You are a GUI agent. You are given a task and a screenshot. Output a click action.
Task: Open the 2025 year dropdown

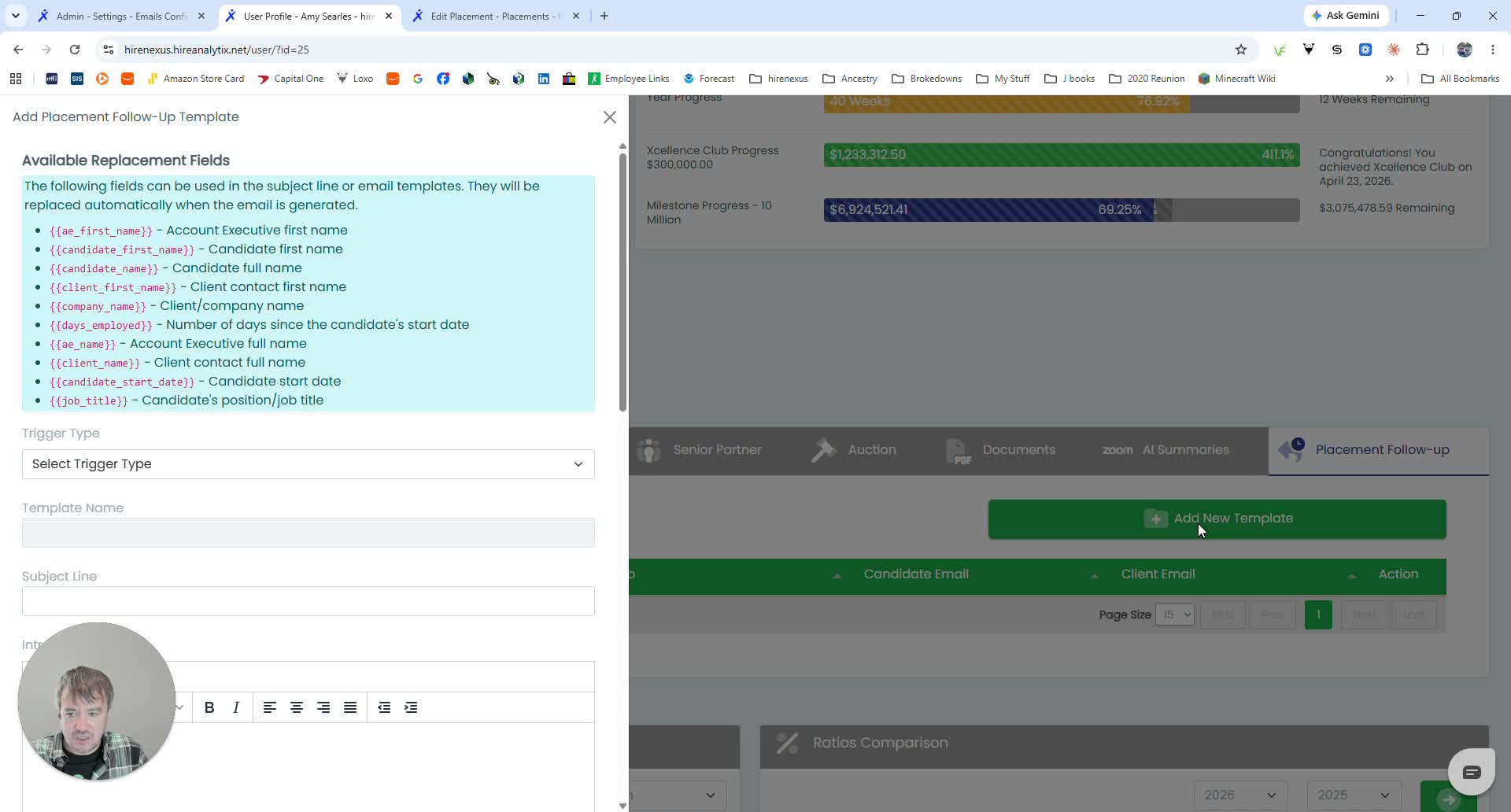pyautogui.click(x=1354, y=795)
